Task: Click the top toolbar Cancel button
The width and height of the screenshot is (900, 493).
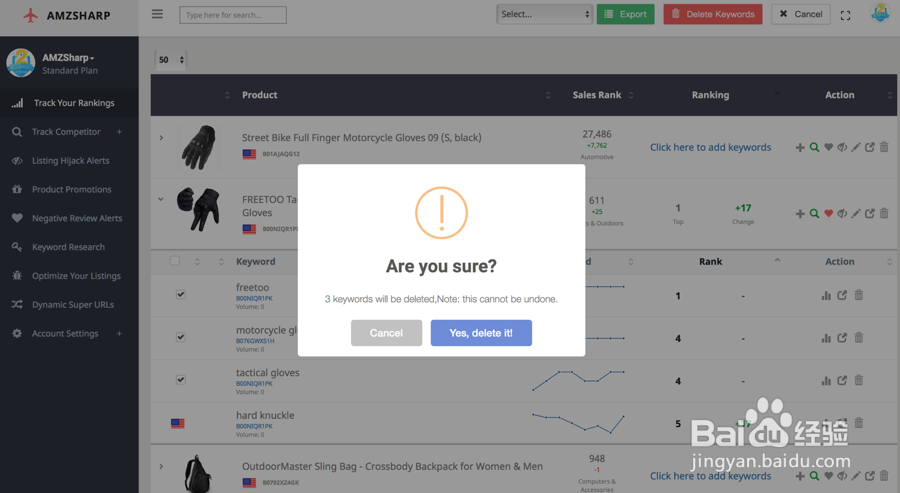Action: coord(801,14)
